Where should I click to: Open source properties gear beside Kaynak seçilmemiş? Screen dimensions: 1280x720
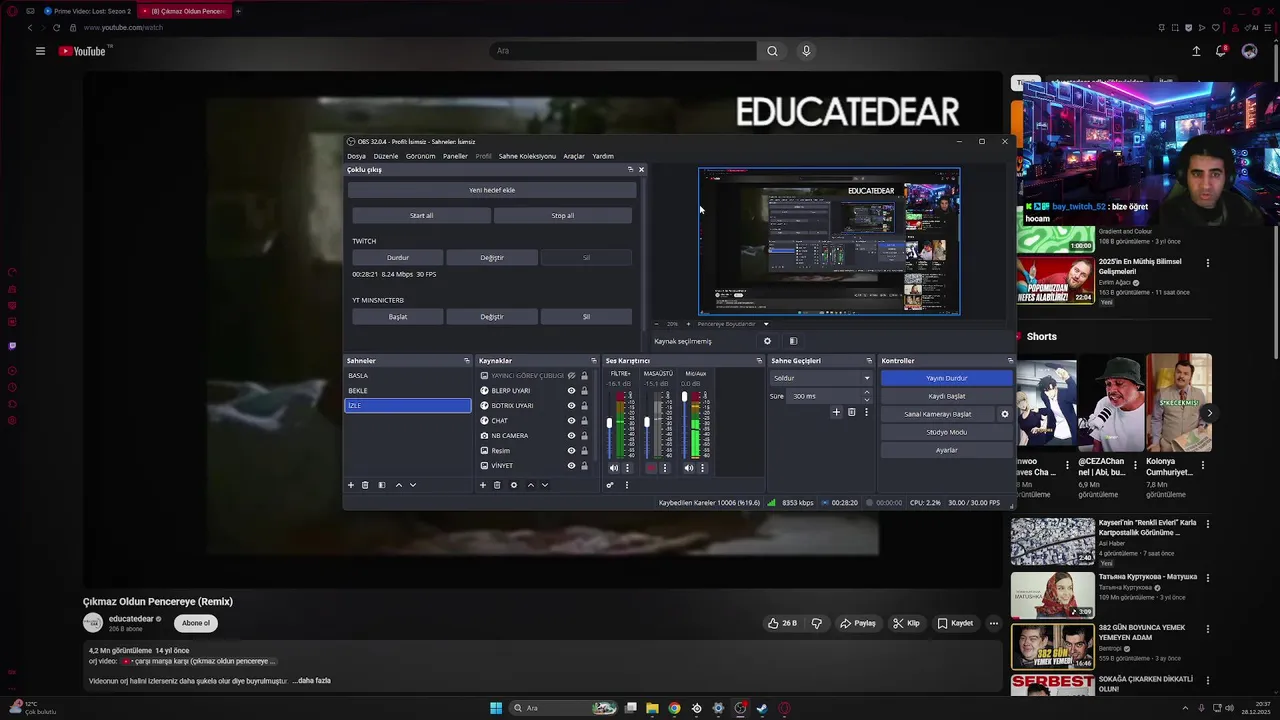768,341
